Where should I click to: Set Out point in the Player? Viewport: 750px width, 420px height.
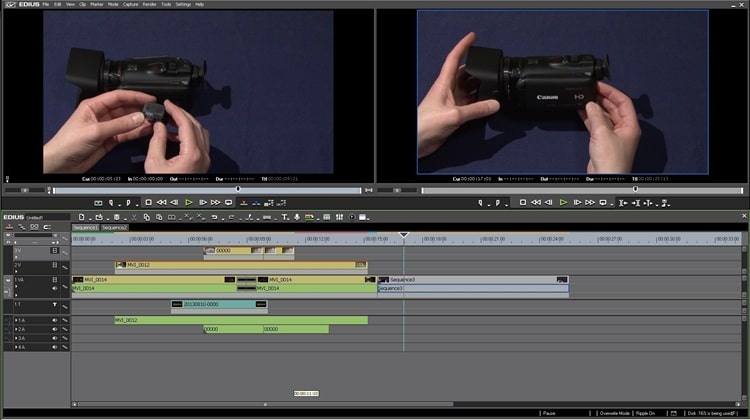(128, 203)
